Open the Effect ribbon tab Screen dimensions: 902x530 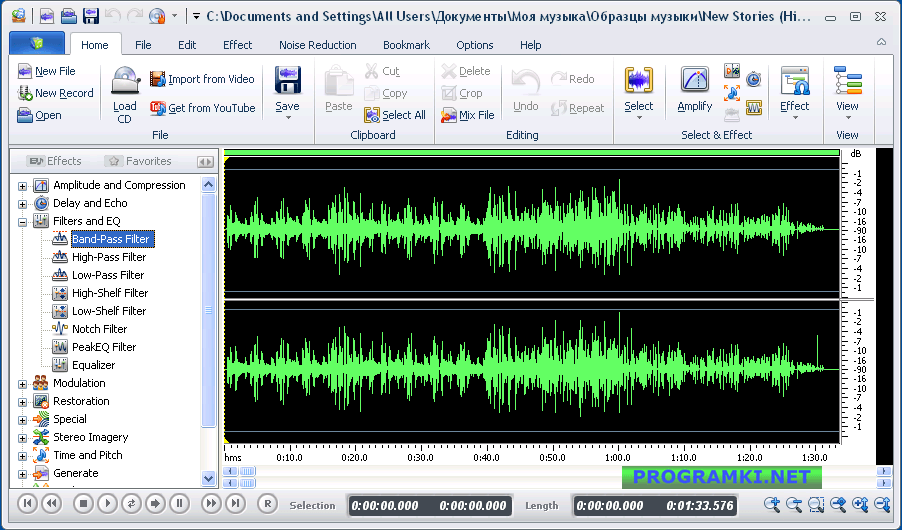coord(238,45)
